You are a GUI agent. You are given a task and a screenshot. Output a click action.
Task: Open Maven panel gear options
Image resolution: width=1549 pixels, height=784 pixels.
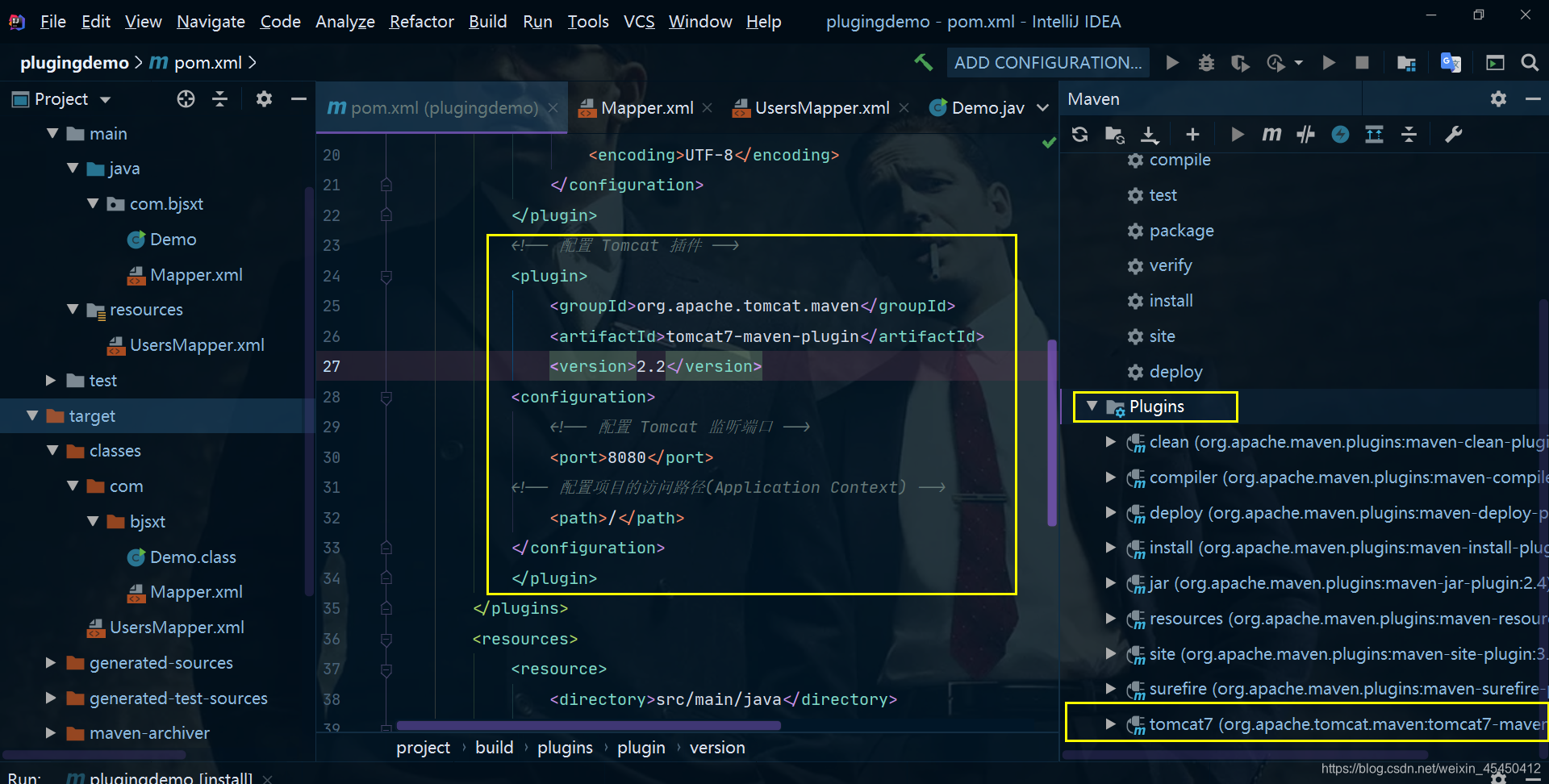coord(1498,98)
